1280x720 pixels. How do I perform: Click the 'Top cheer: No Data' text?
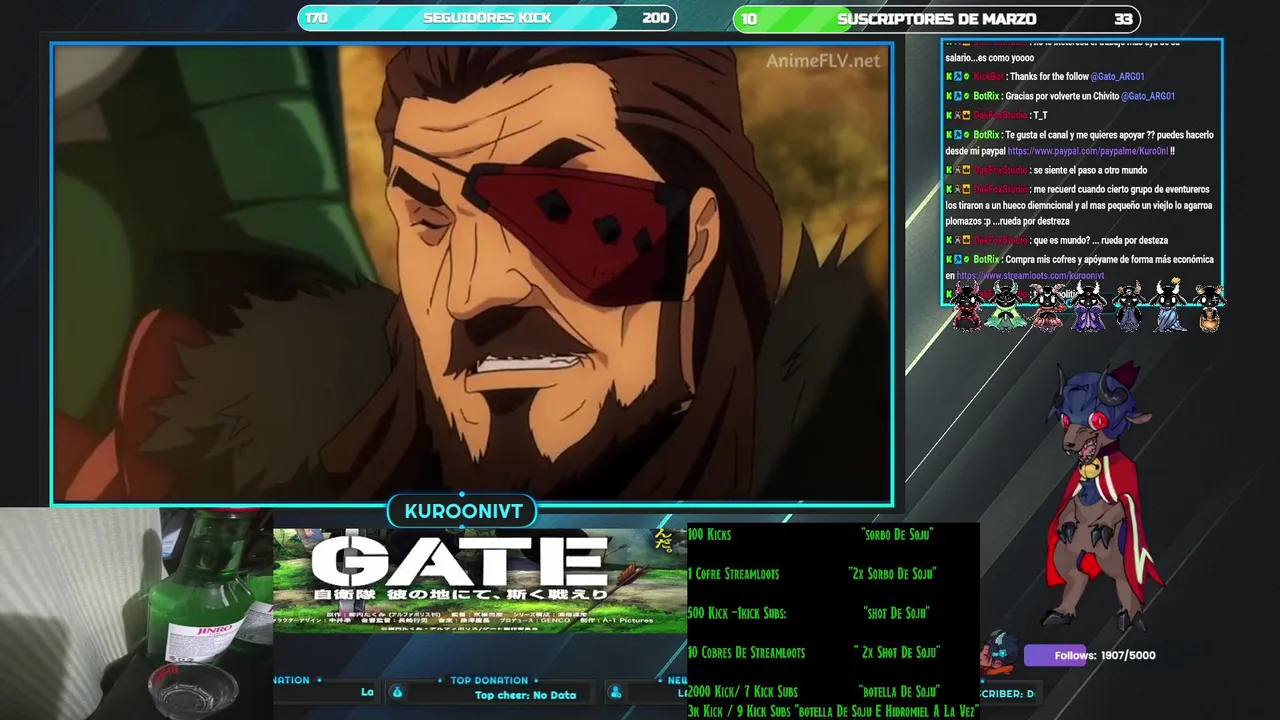pyautogui.click(x=525, y=695)
